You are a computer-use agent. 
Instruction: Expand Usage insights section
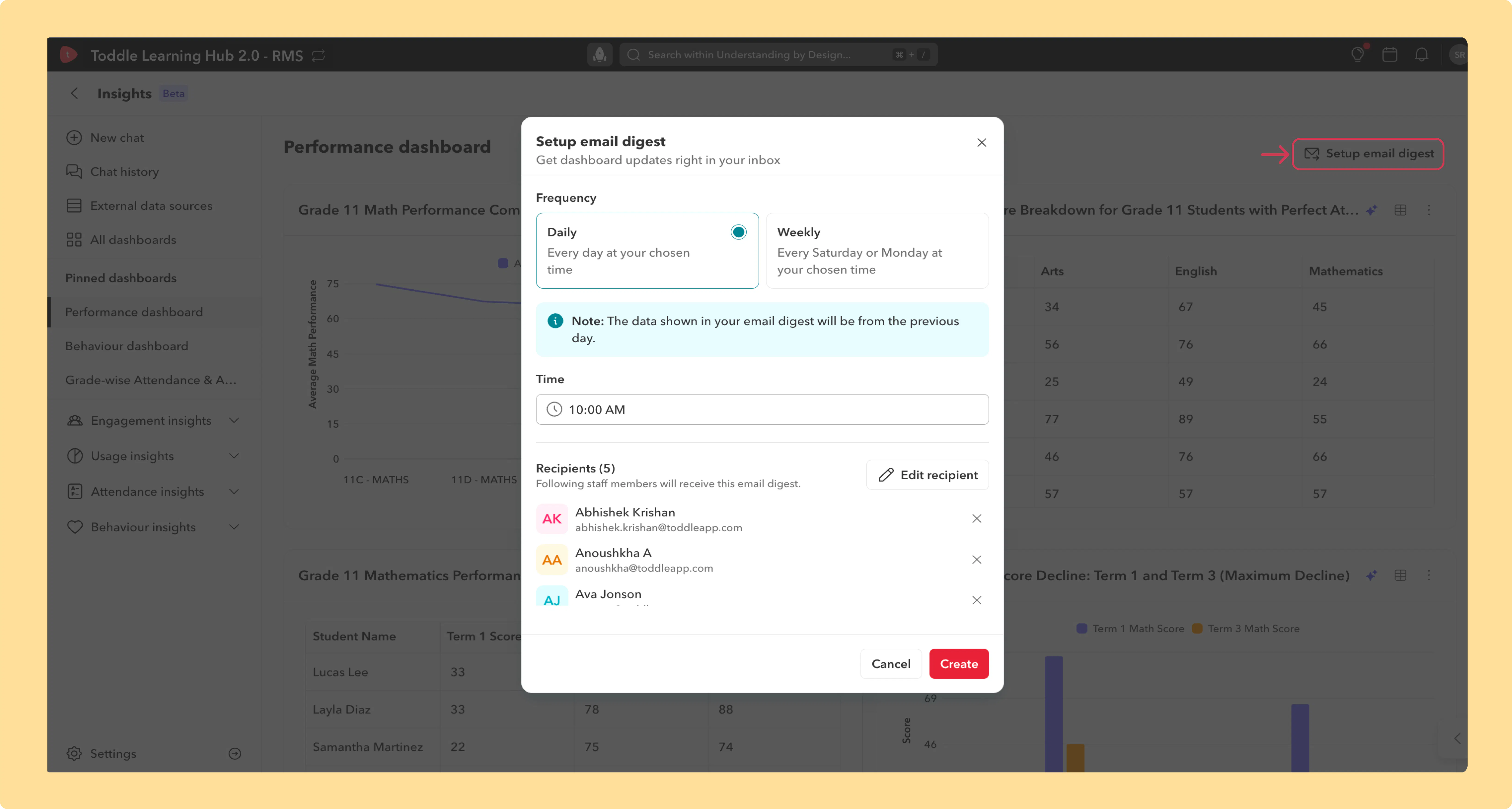[154, 456]
